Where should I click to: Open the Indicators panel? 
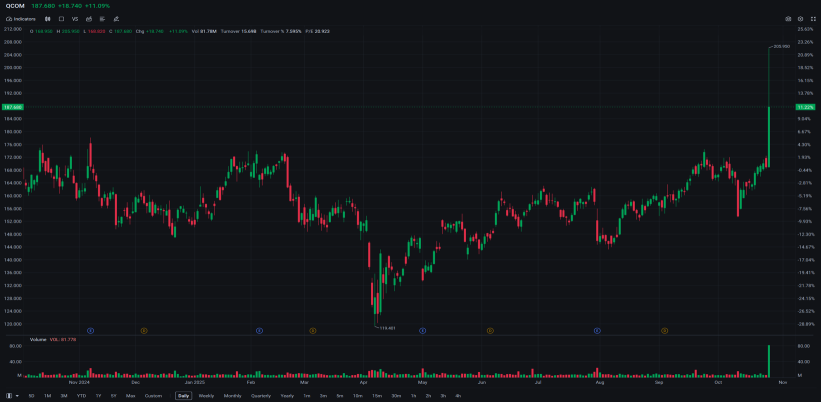20,19
